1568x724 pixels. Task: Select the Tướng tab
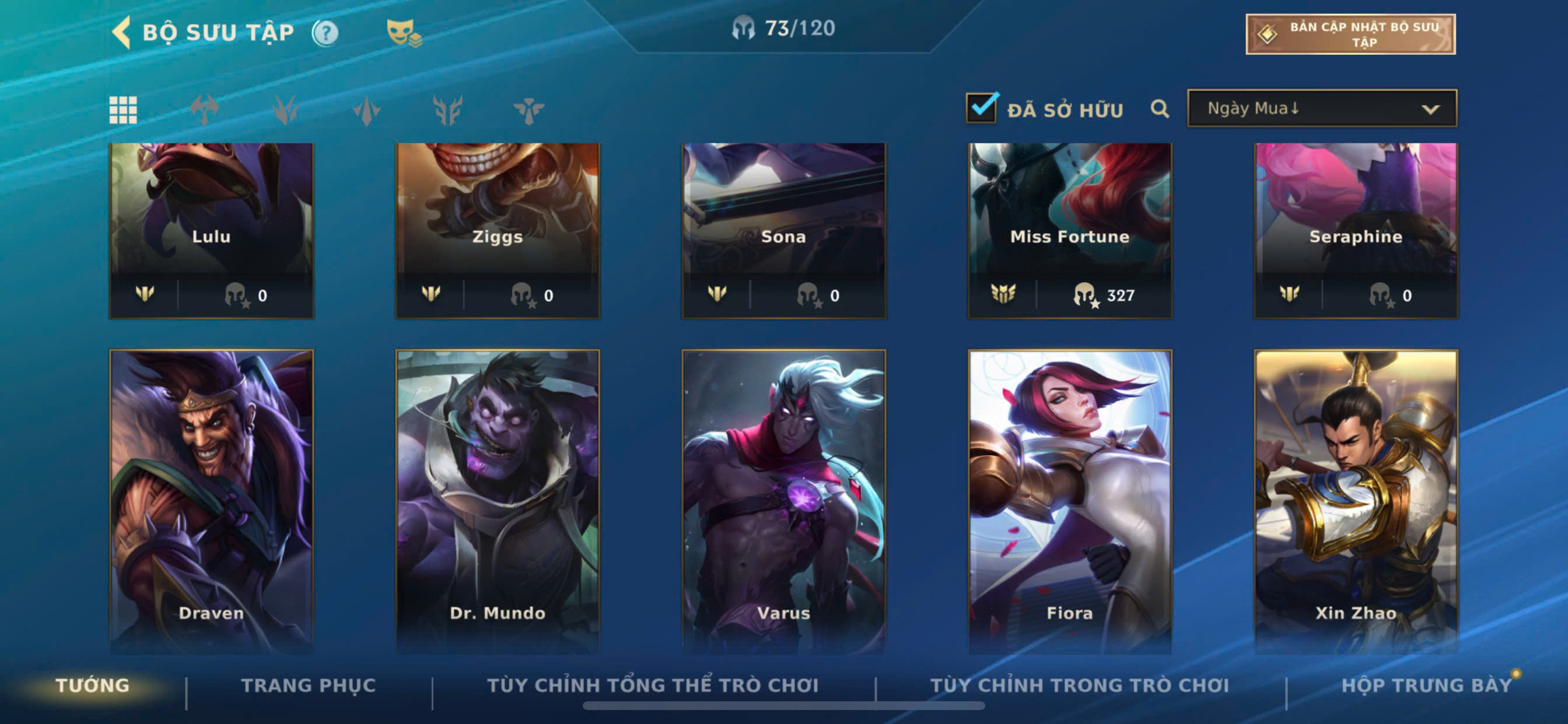coord(93,685)
